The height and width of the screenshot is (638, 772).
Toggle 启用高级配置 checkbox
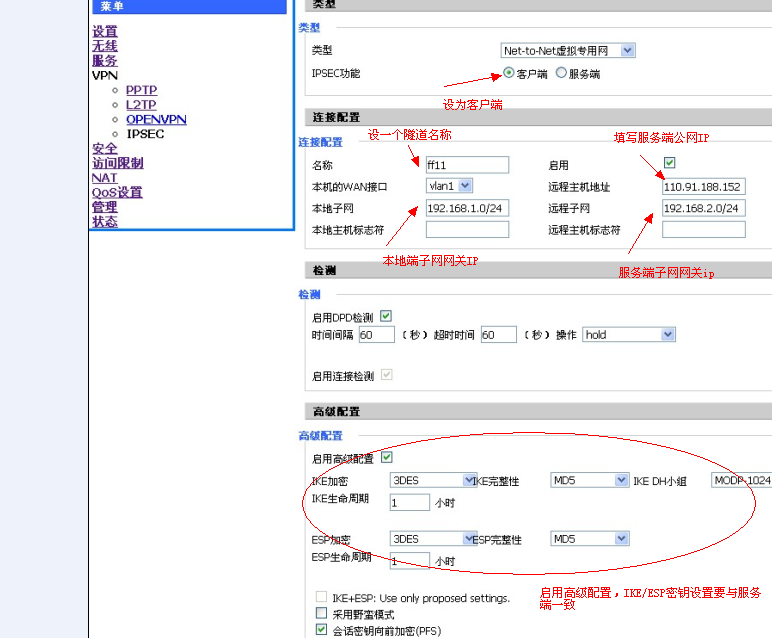coord(387,458)
